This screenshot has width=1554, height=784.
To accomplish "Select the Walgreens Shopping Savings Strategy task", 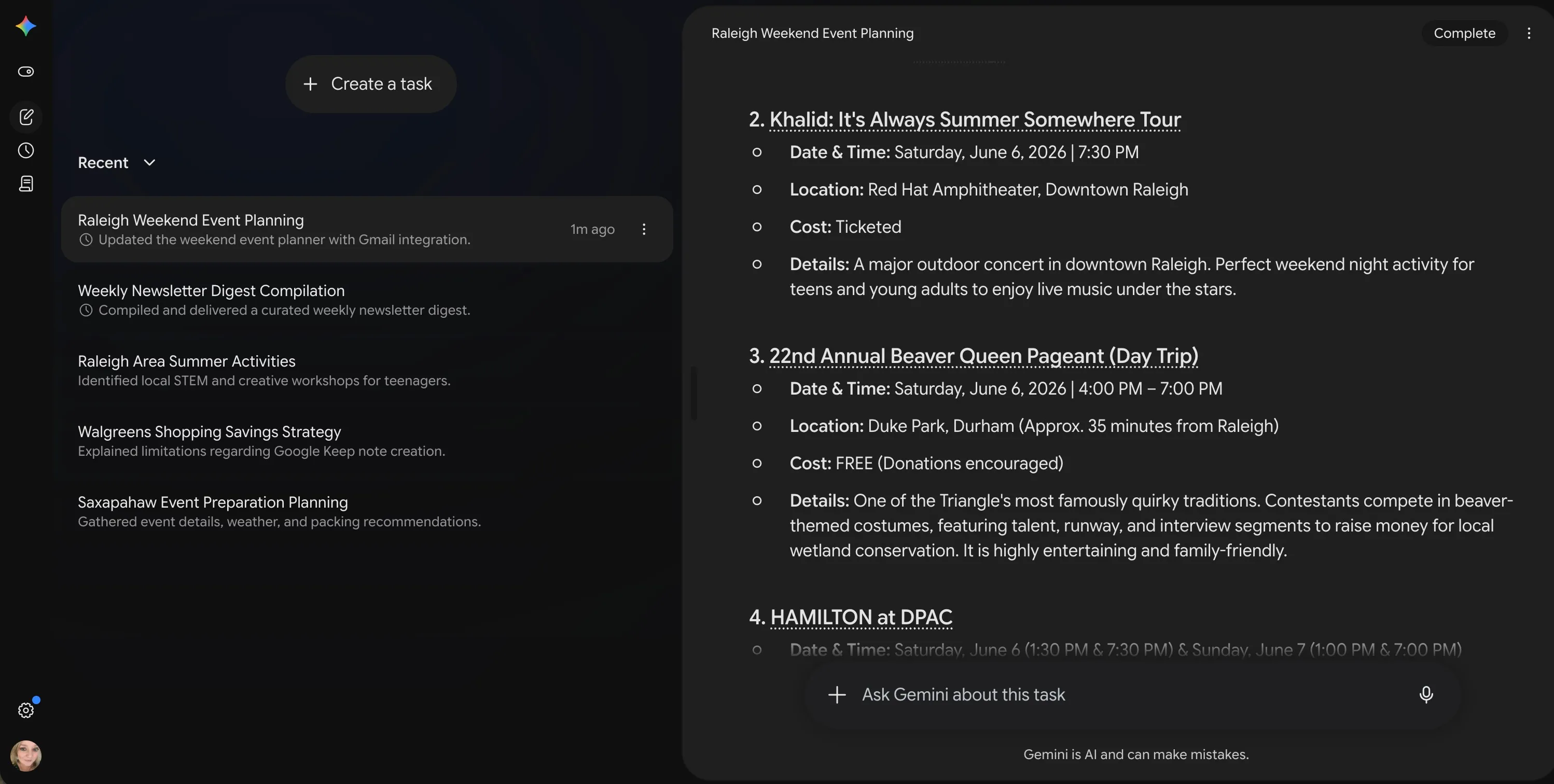I will [367, 441].
